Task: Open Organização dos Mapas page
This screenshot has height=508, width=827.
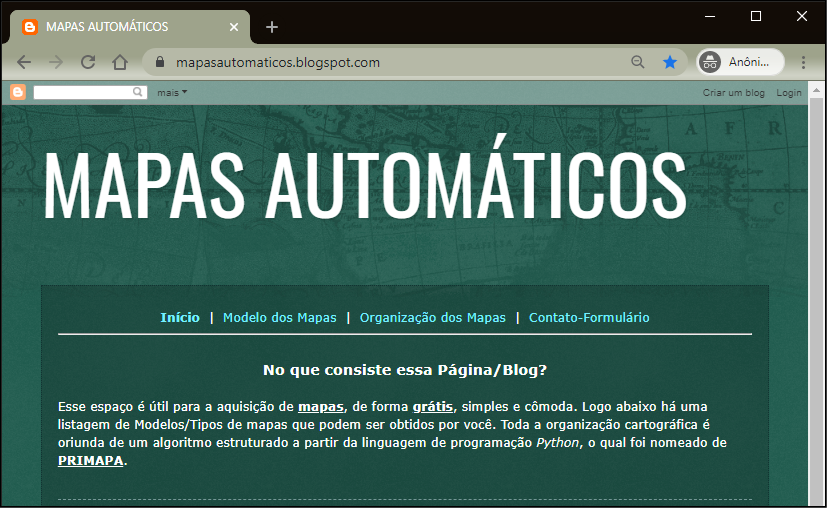Action: (432, 318)
